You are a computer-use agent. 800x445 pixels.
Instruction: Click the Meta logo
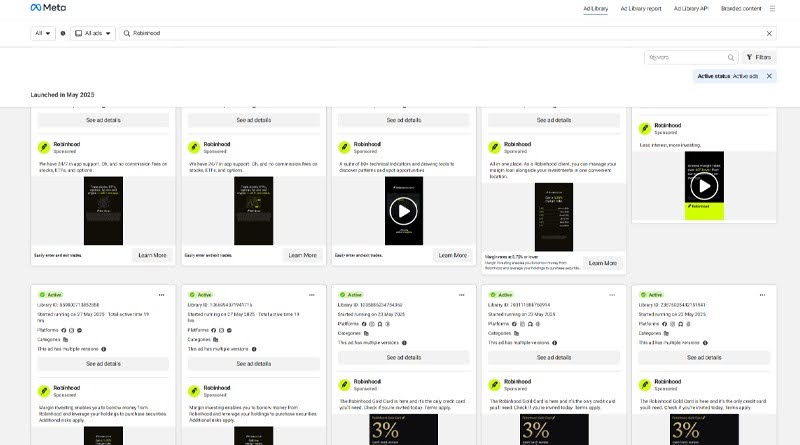pos(48,8)
